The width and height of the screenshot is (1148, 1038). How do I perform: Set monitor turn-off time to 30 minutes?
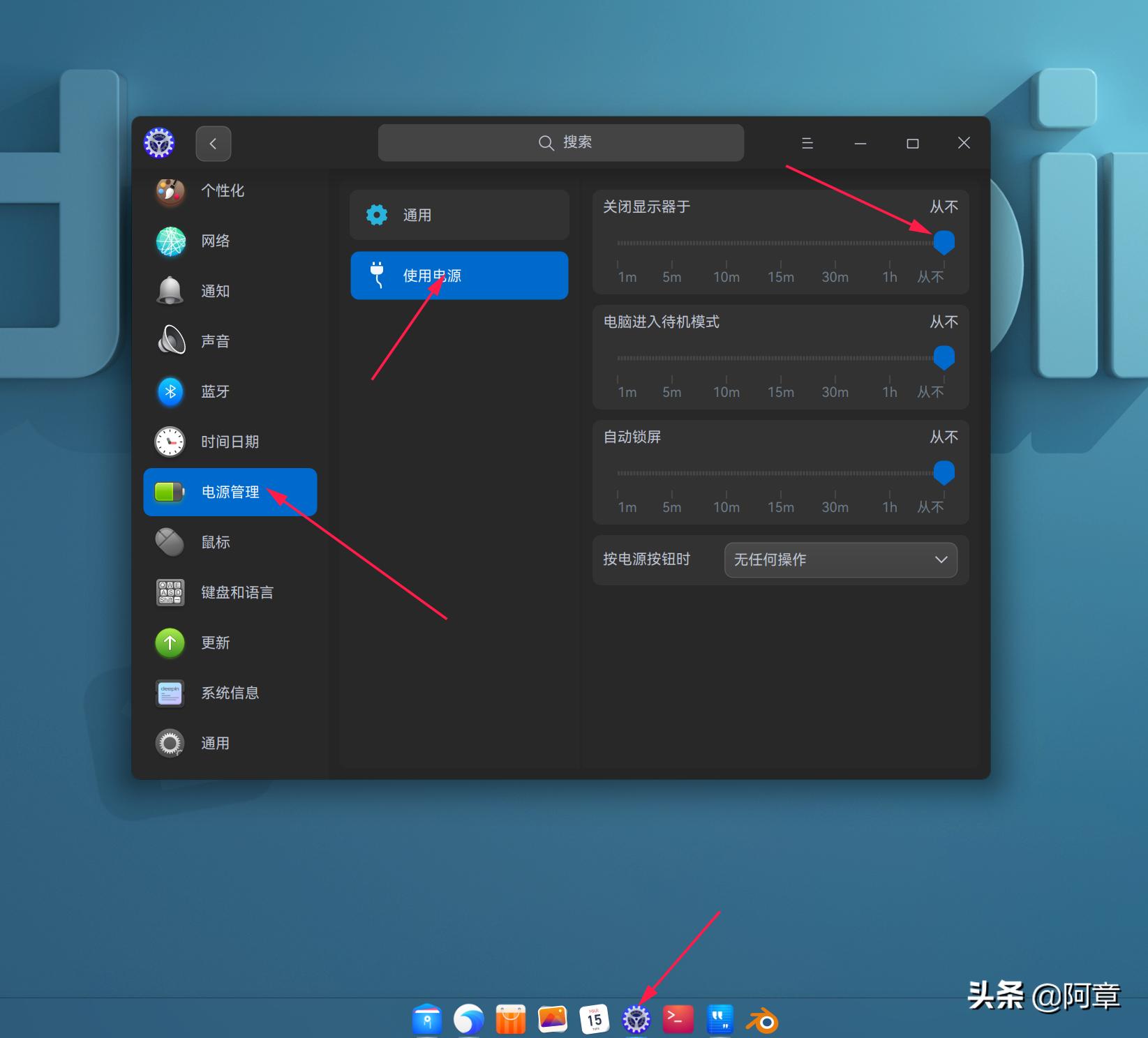click(x=835, y=242)
